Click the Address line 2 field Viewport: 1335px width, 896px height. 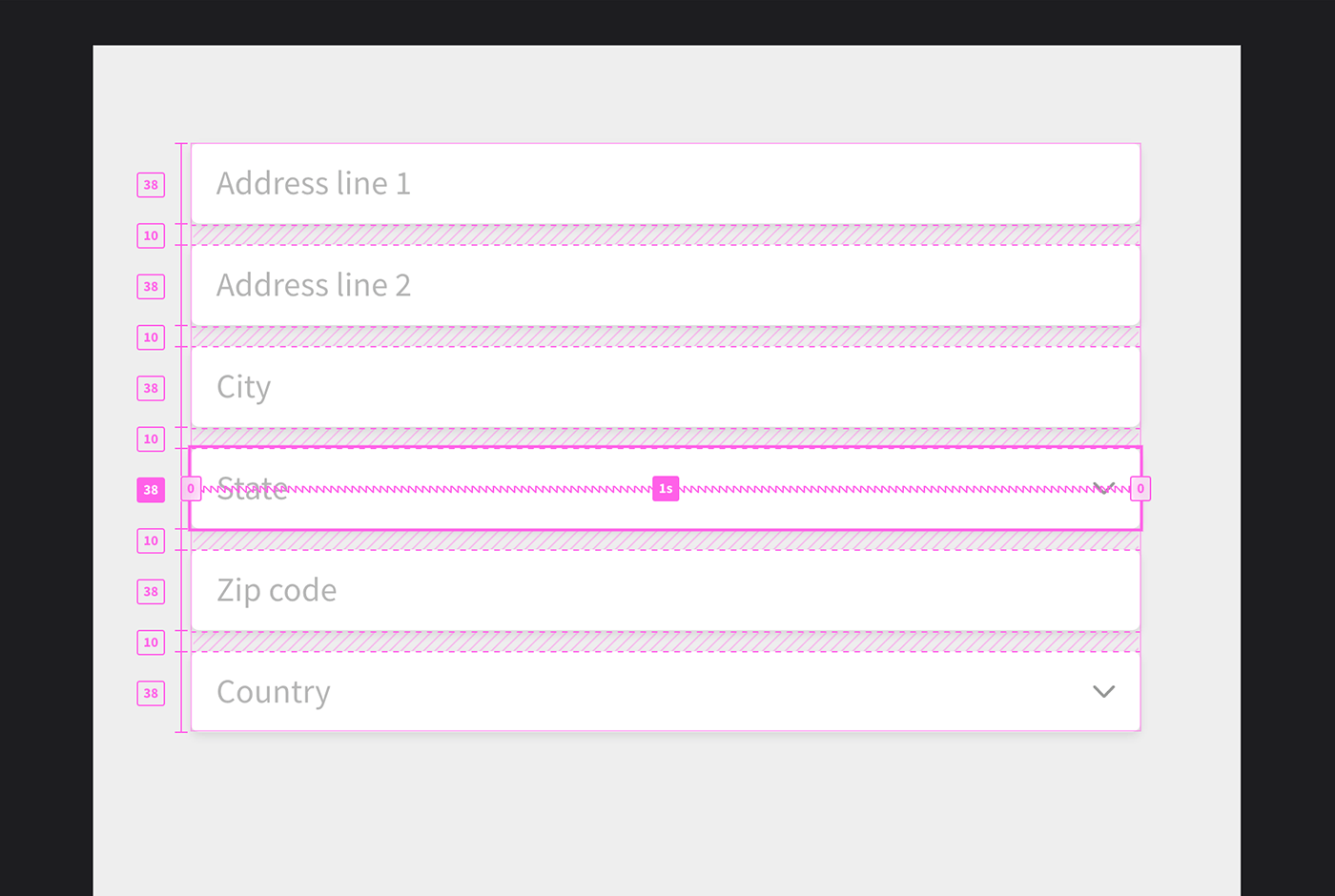tap(666, 286)
